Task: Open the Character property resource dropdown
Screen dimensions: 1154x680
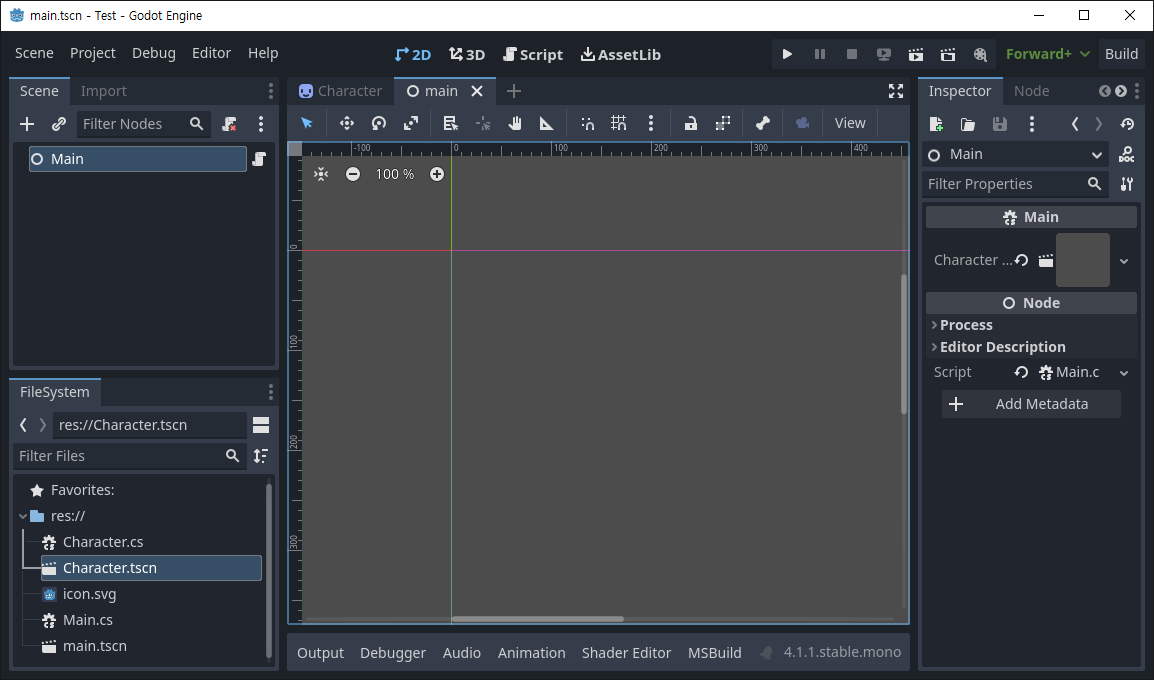Action: (x=1124, y=261)
